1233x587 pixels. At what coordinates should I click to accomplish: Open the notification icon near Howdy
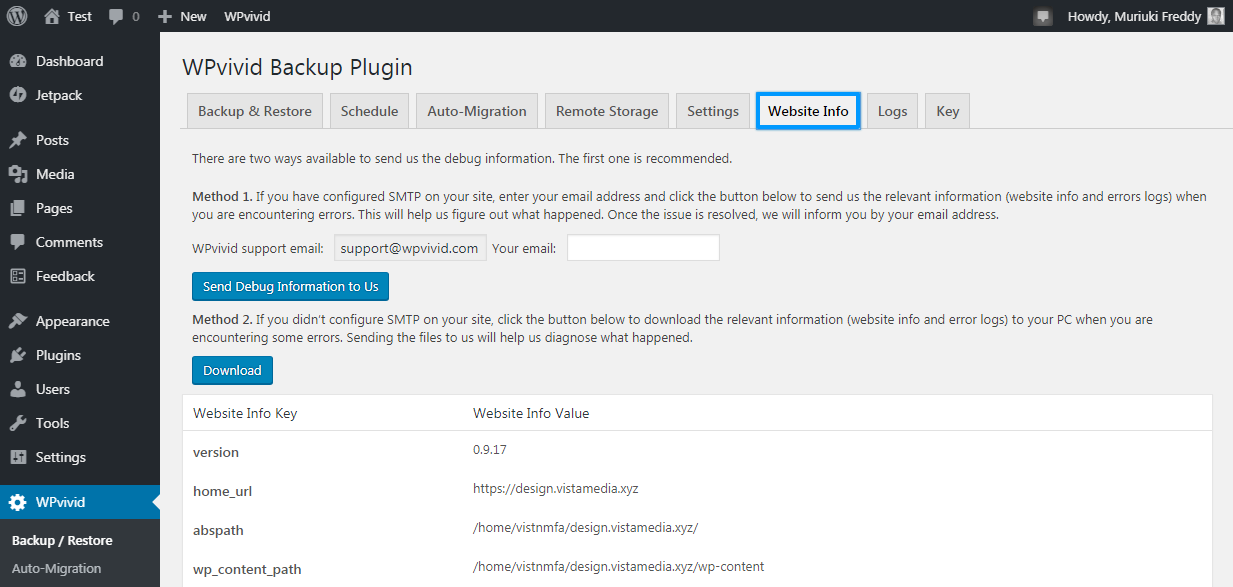(1043, 17)
